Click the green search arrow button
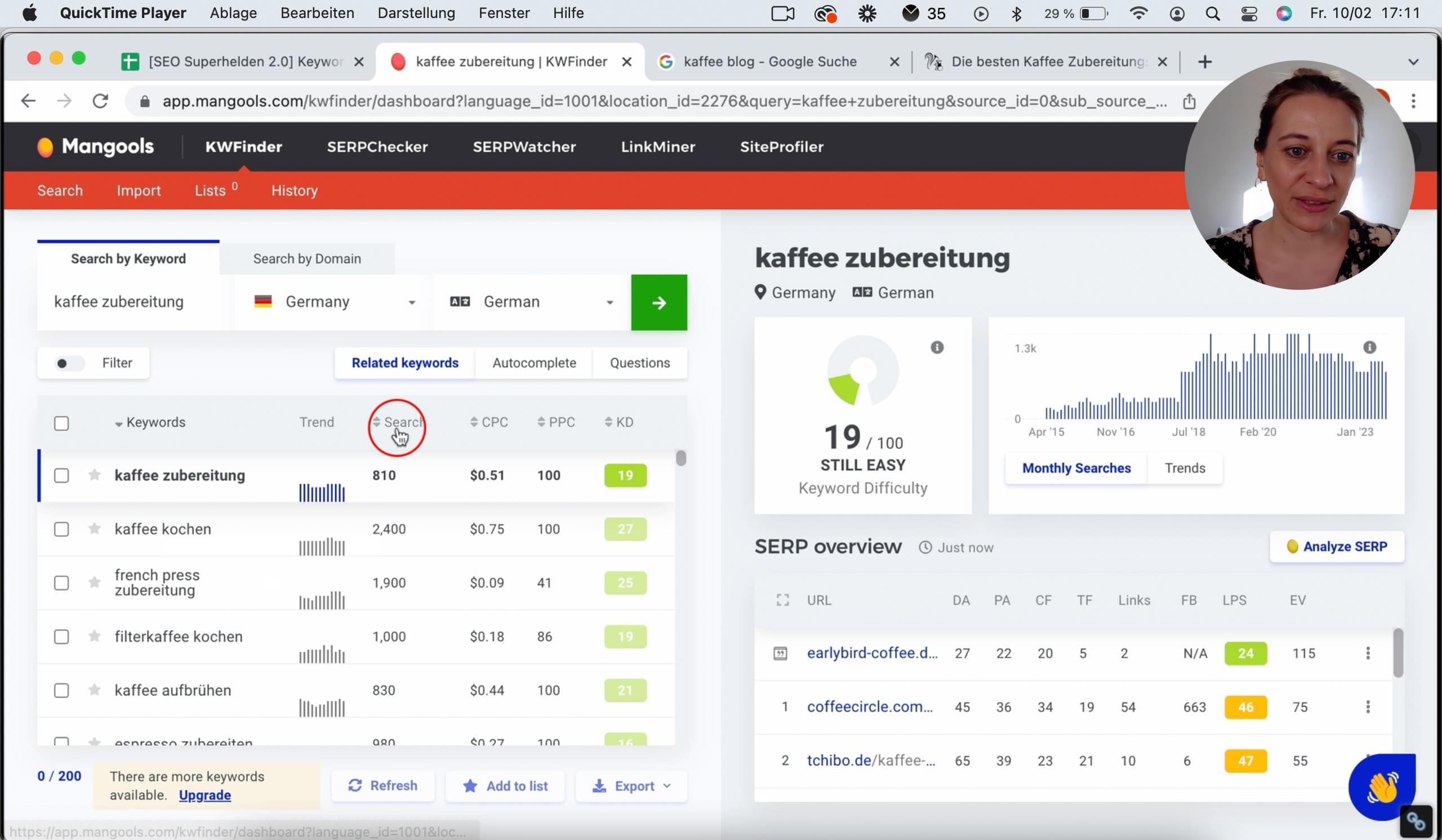This screenshot has width=1442, height=840. pos(658,302)
